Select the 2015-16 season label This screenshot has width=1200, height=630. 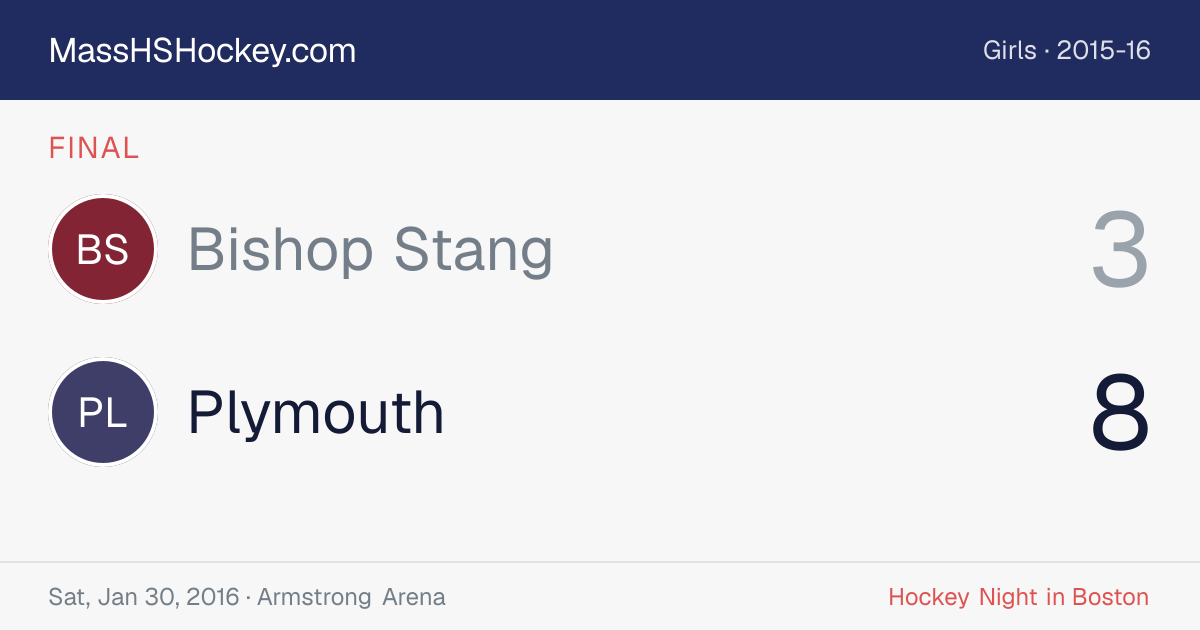tap(1104, 50)
